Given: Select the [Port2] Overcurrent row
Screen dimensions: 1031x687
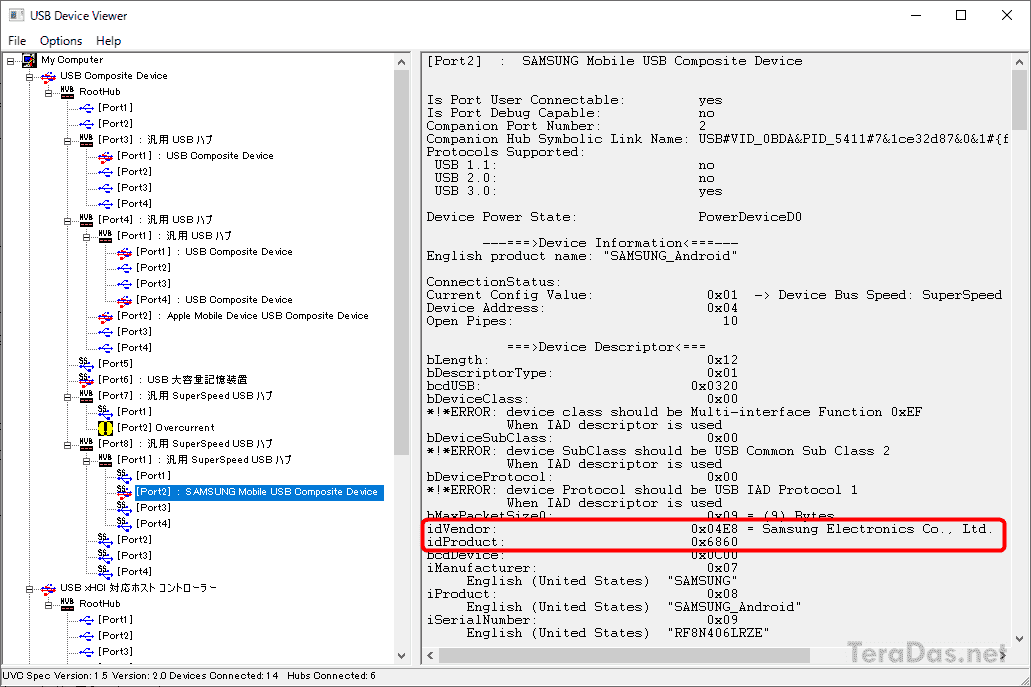Looking at the screenshot, I should tap(166, 428).
